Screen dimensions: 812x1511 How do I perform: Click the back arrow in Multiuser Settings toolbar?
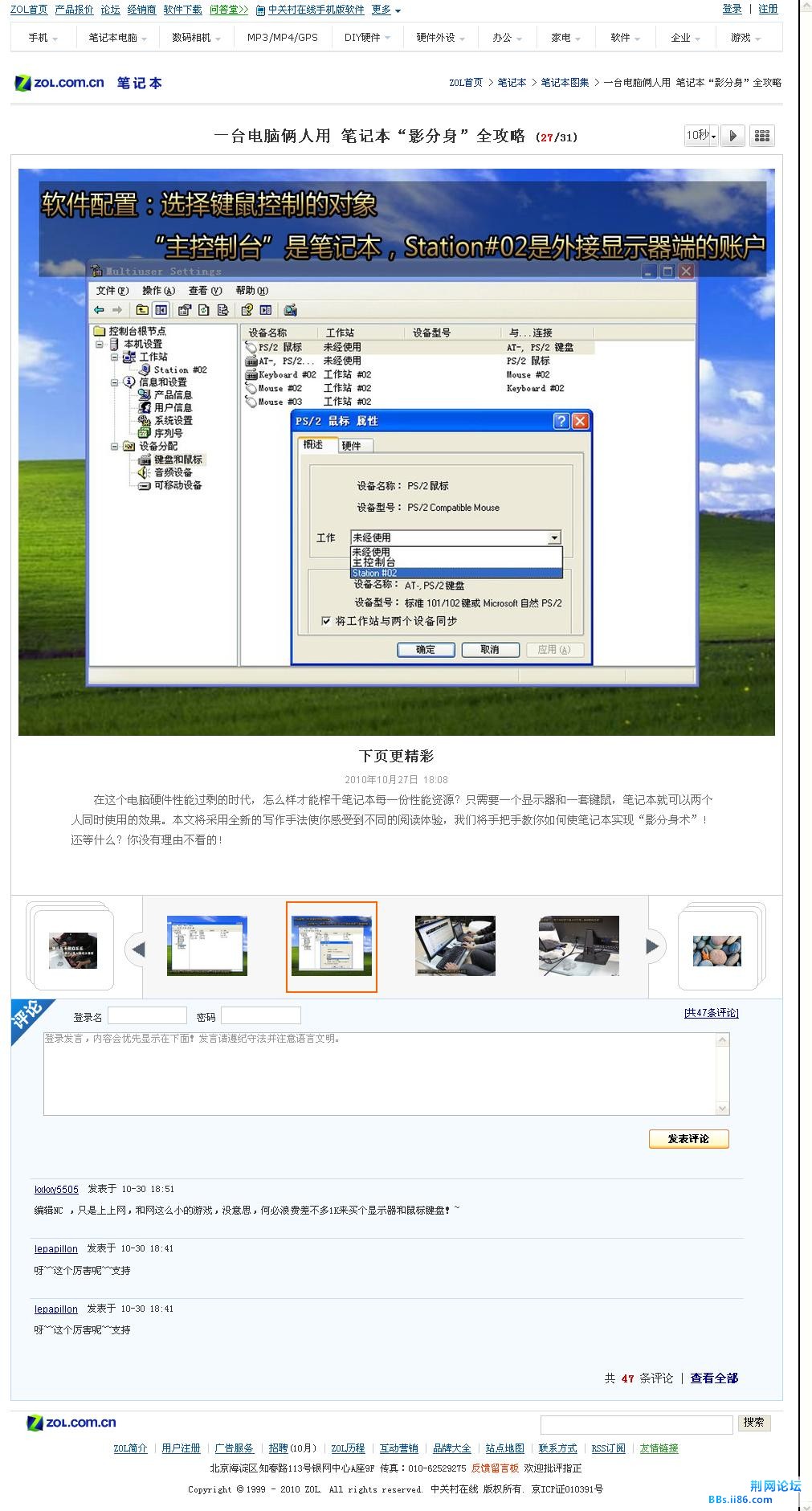pos(99,310)
